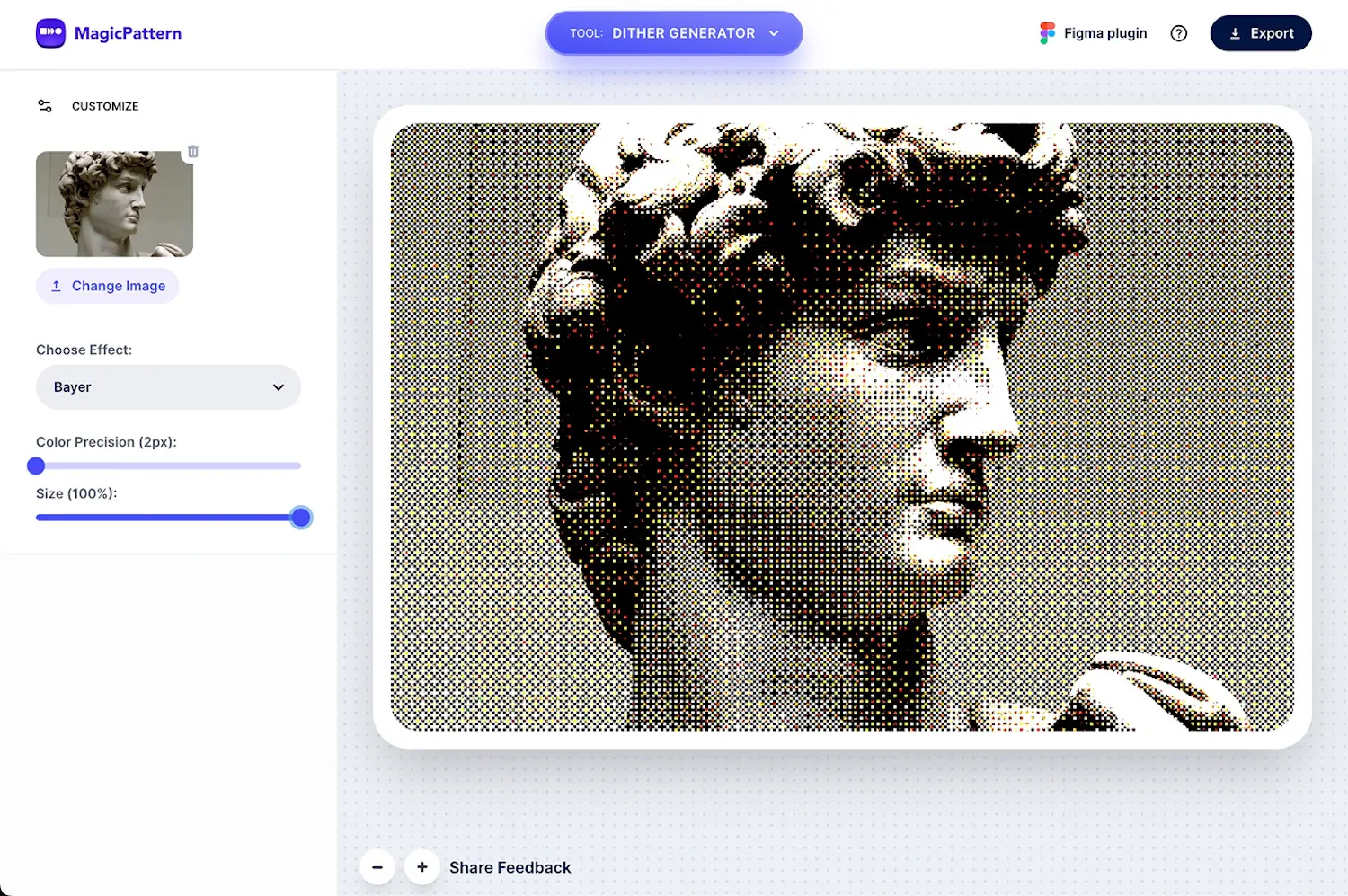Open the Share Feedback link
Image resolution: width=1348 pixels, height=896 pixels.
tap(510, 867)
